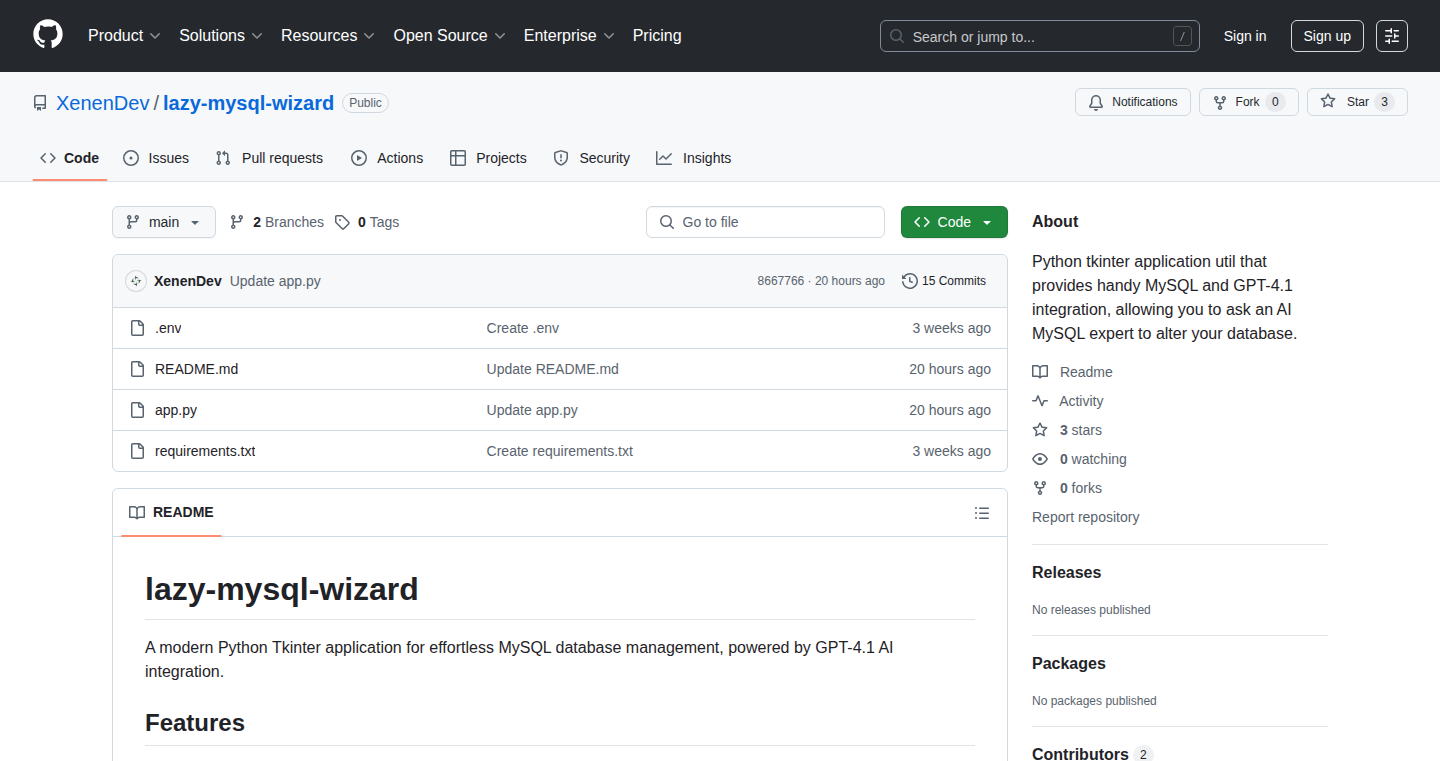Click the eye icon beside 0 watching

[1040, 459]
